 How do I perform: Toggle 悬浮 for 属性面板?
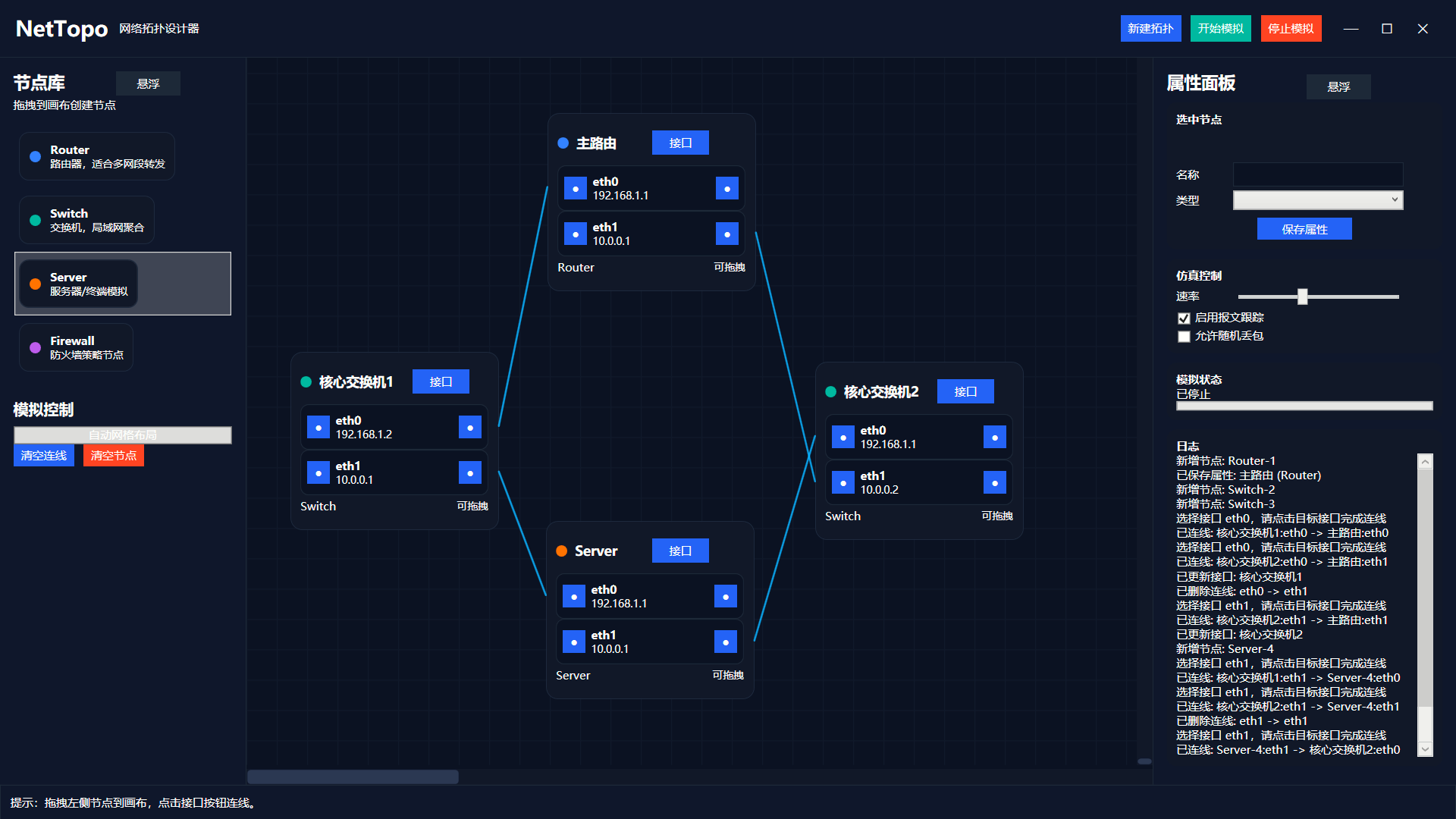coord(1338,86)
